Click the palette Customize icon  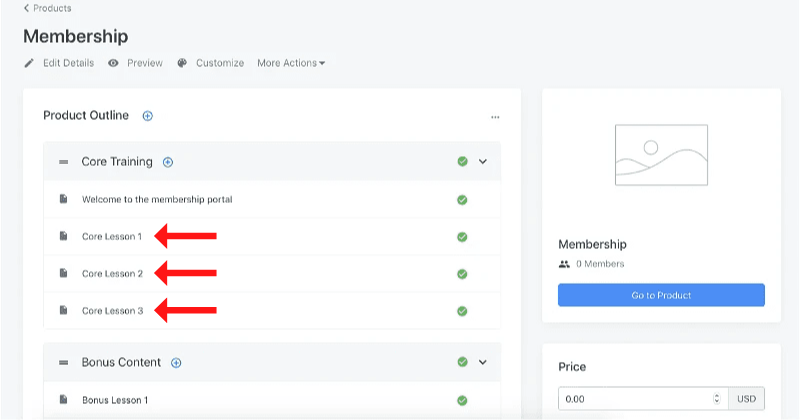pos(182,63)
